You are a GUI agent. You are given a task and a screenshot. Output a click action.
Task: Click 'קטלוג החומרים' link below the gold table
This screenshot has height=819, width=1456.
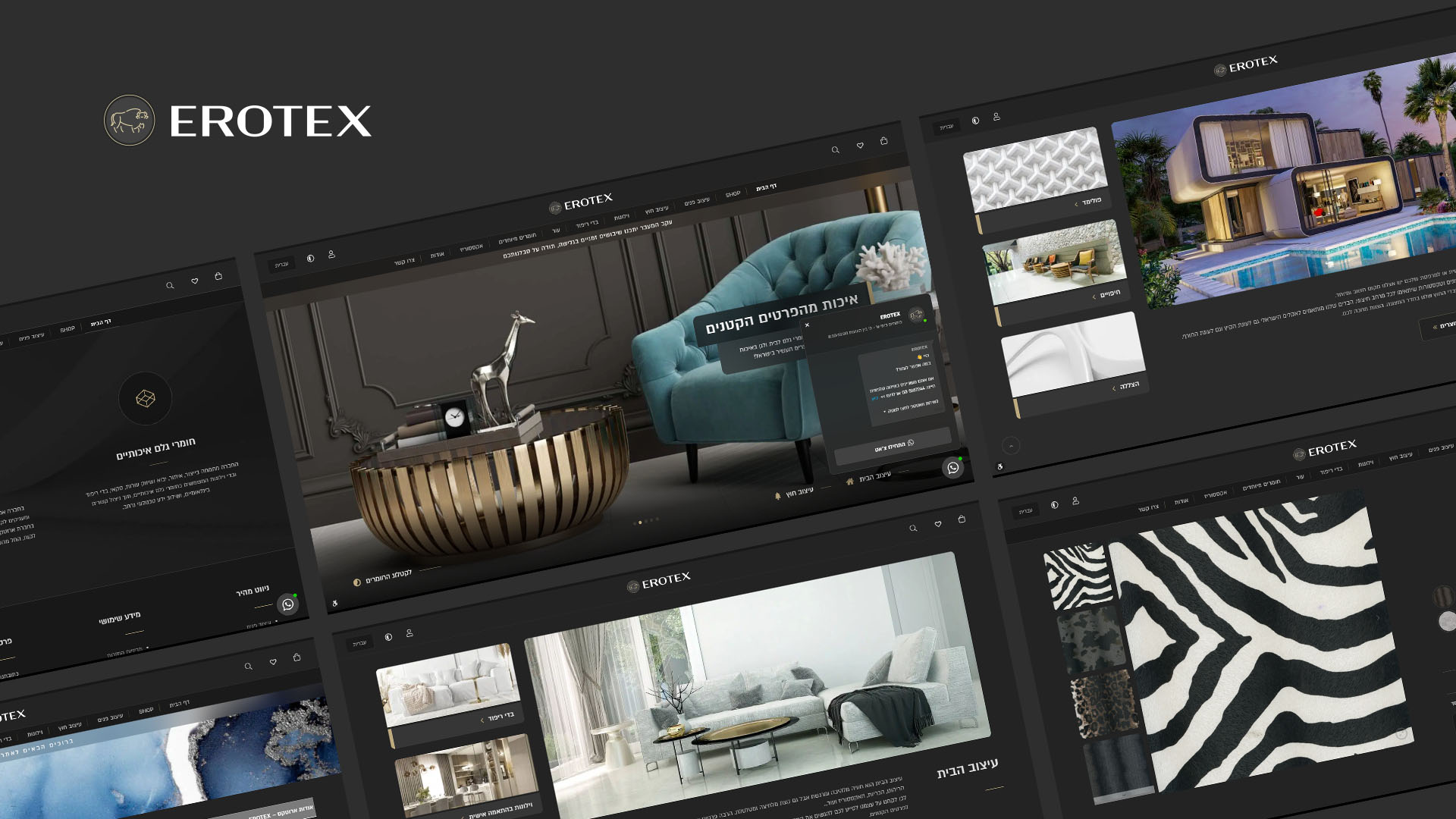(x=388, y=577)
